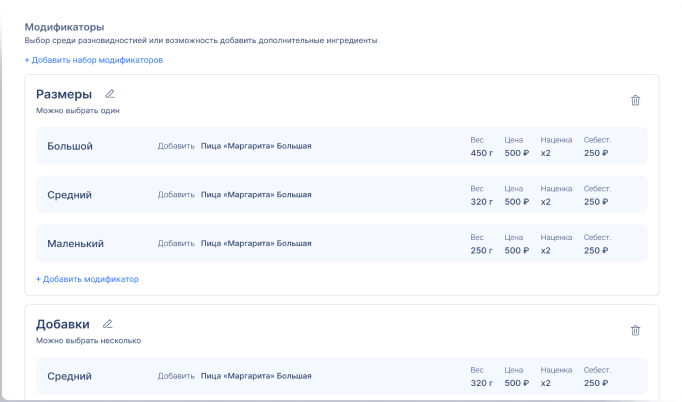Click the edit pencil icon next to Размеры
The width and height of the screenshot is (682, 402).
coord(110,94)
